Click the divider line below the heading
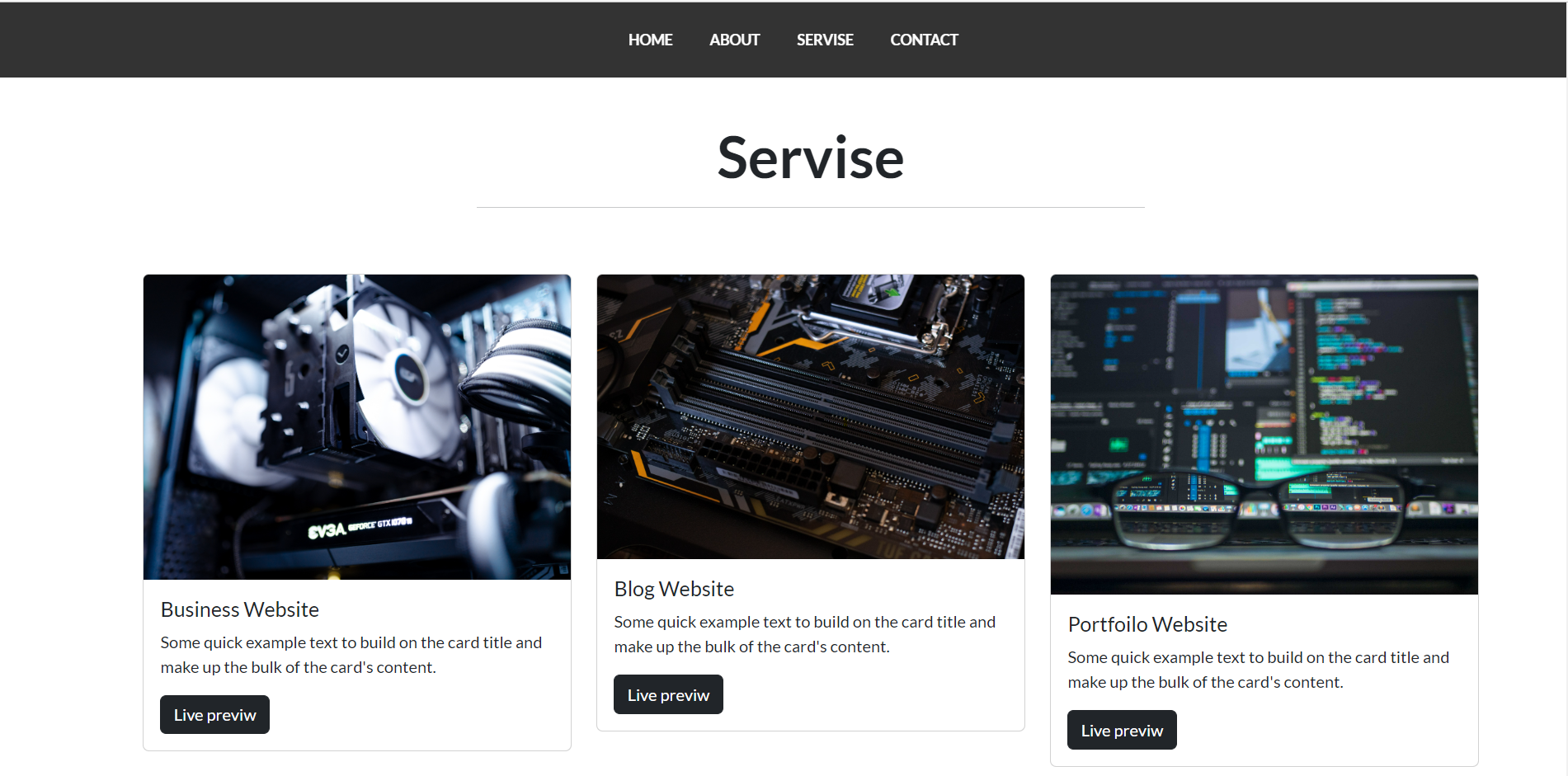Image resolution: width=1568 pixels, height=776 pixels. (810, 206)
